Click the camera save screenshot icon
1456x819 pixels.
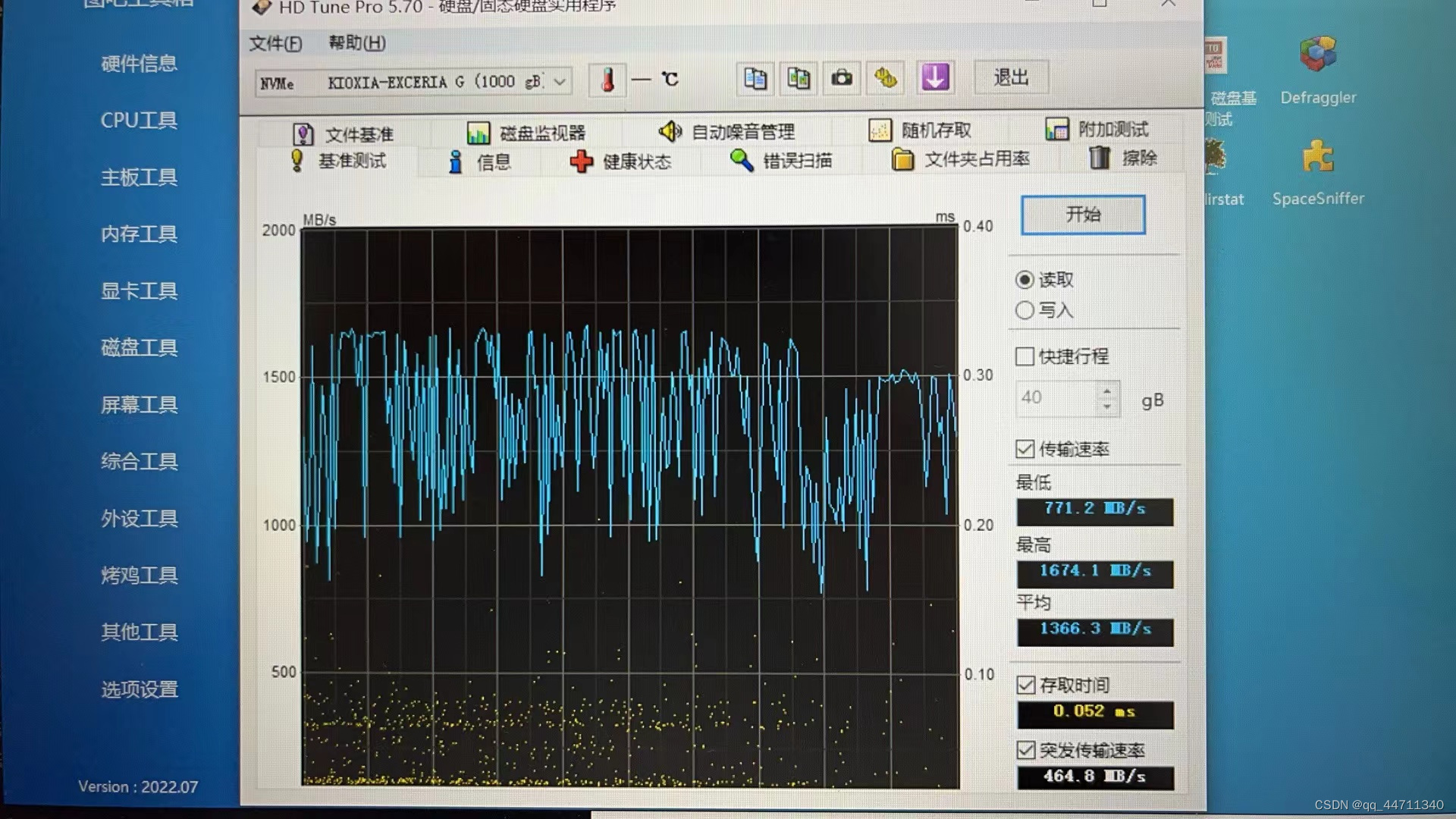(x=842, y=78)
